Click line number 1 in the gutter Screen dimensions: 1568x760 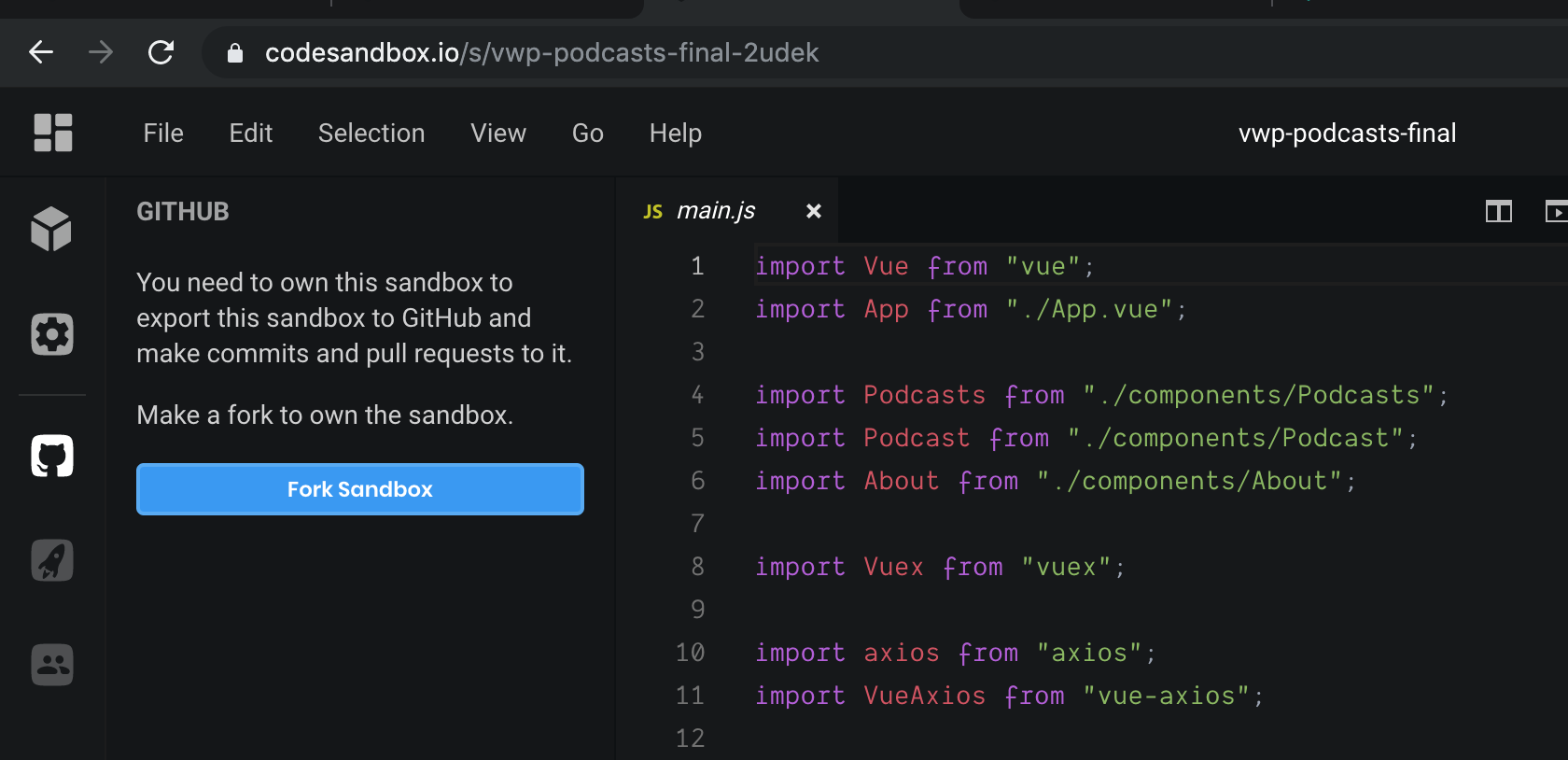(697, 266)
